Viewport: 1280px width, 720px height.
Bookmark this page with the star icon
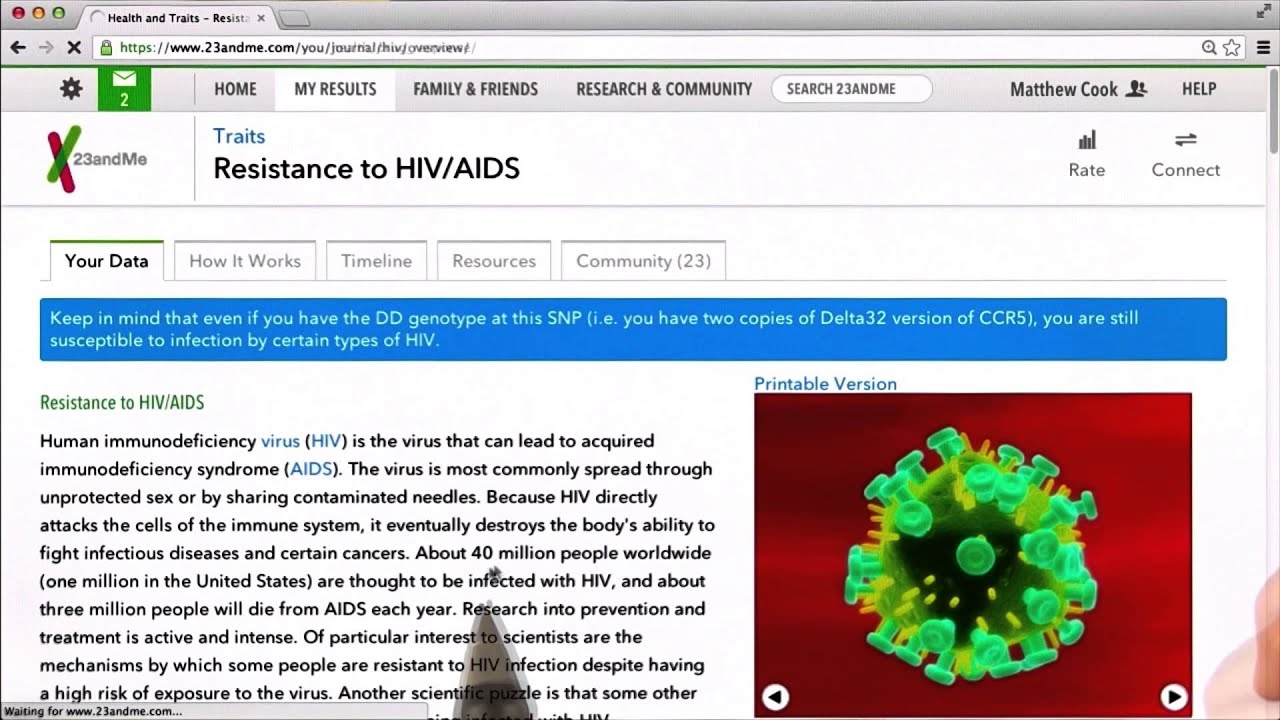point(1232,47)
